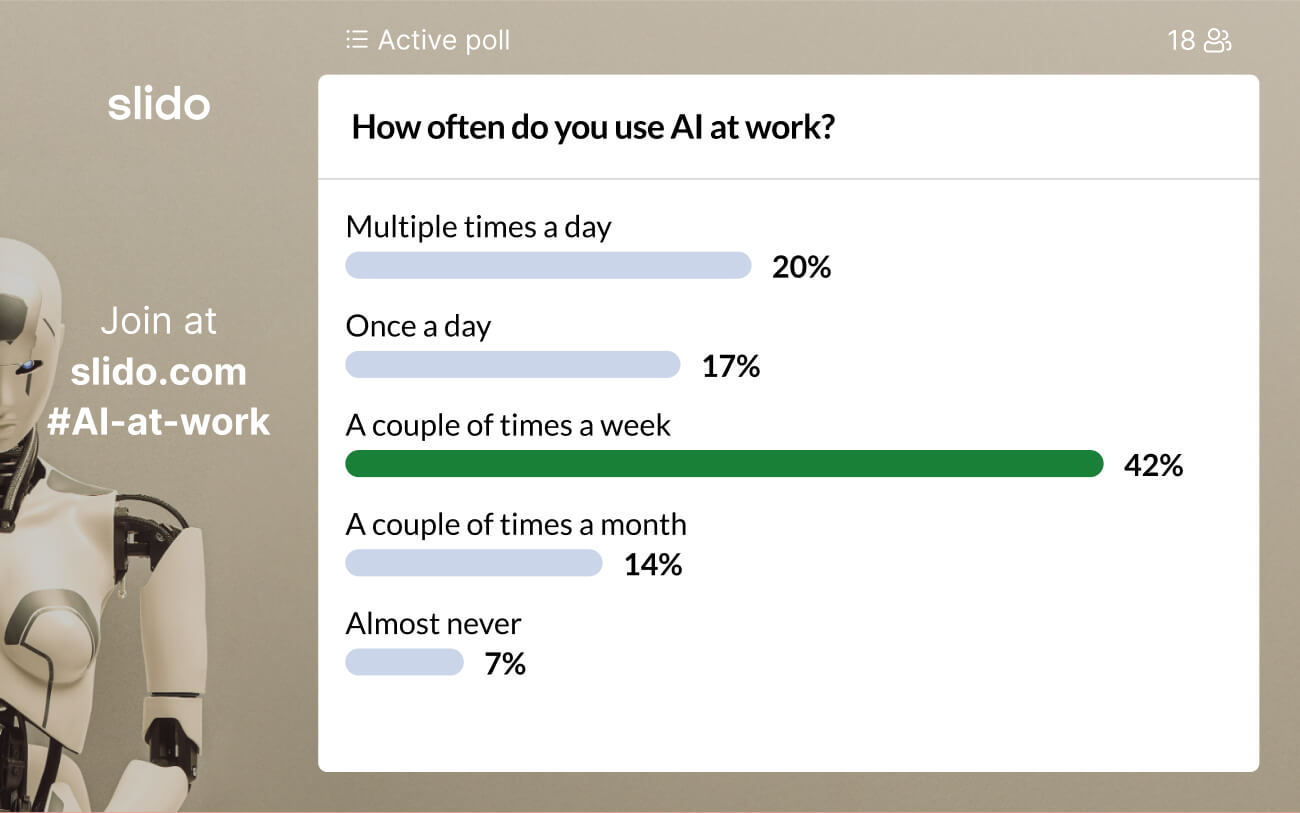Click the participants people icon
Viewport: 1300px width, 813px height.
click(1218, 40)
